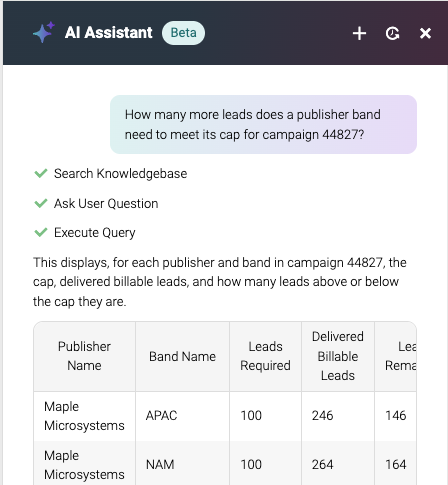448x485 pixels.
Task: Click the Publisher Name column header
Action: tap(84, 356)
